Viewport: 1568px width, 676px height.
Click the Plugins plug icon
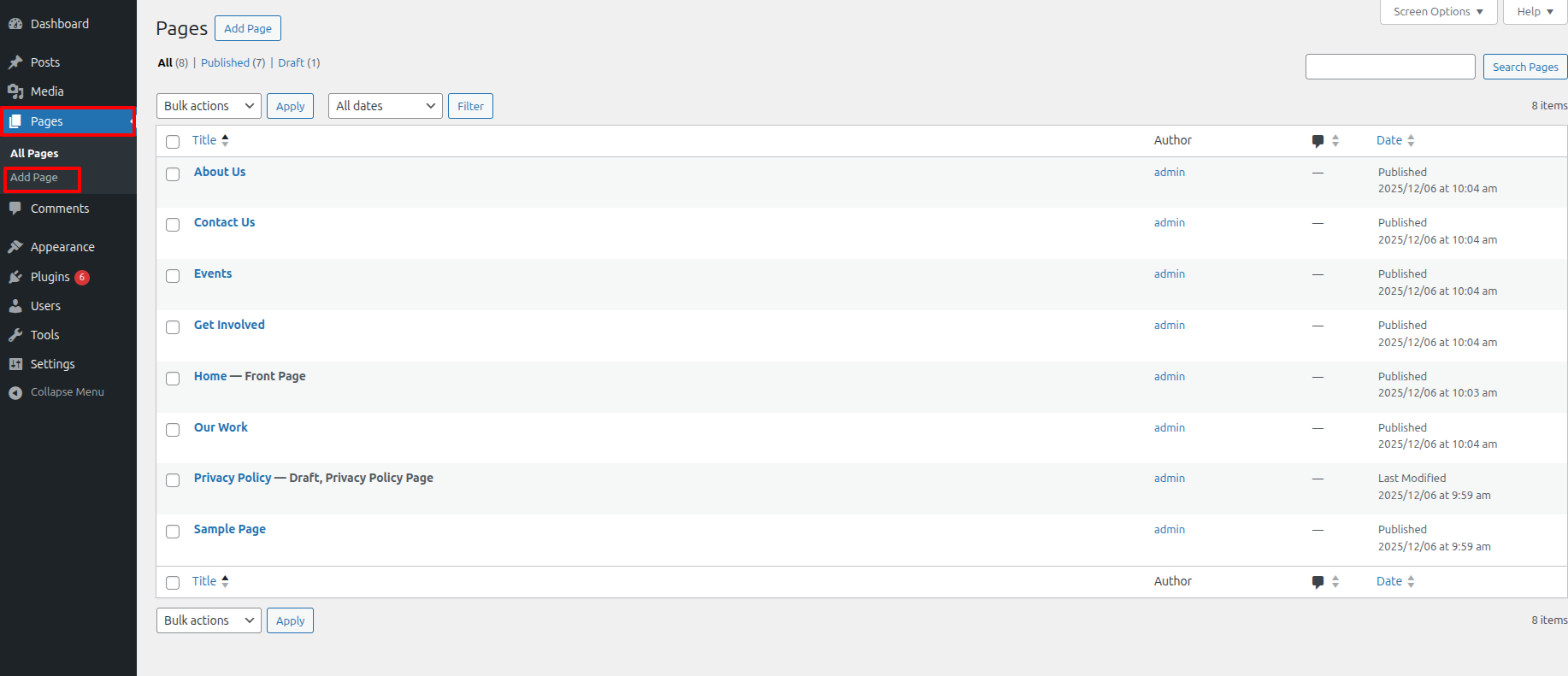[x=15, y=277]
